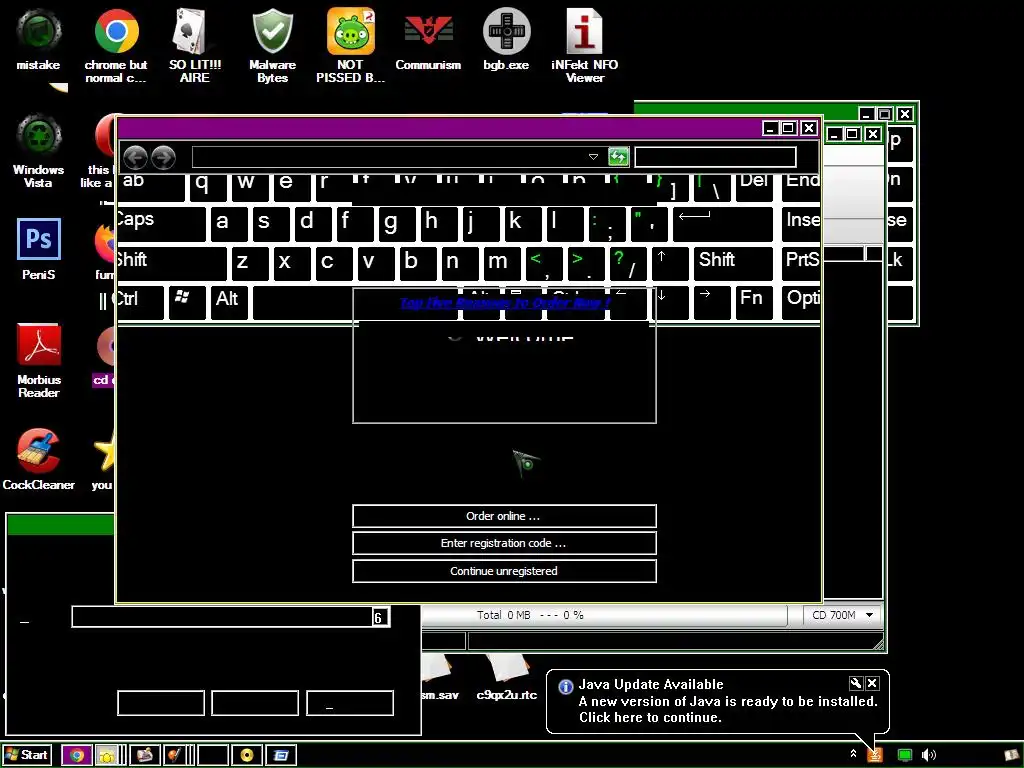Screen dimensions: 1024x768
Task: Open Morbius Reader PDF icon
Action: pyautogui.click(x=39, y=360)
